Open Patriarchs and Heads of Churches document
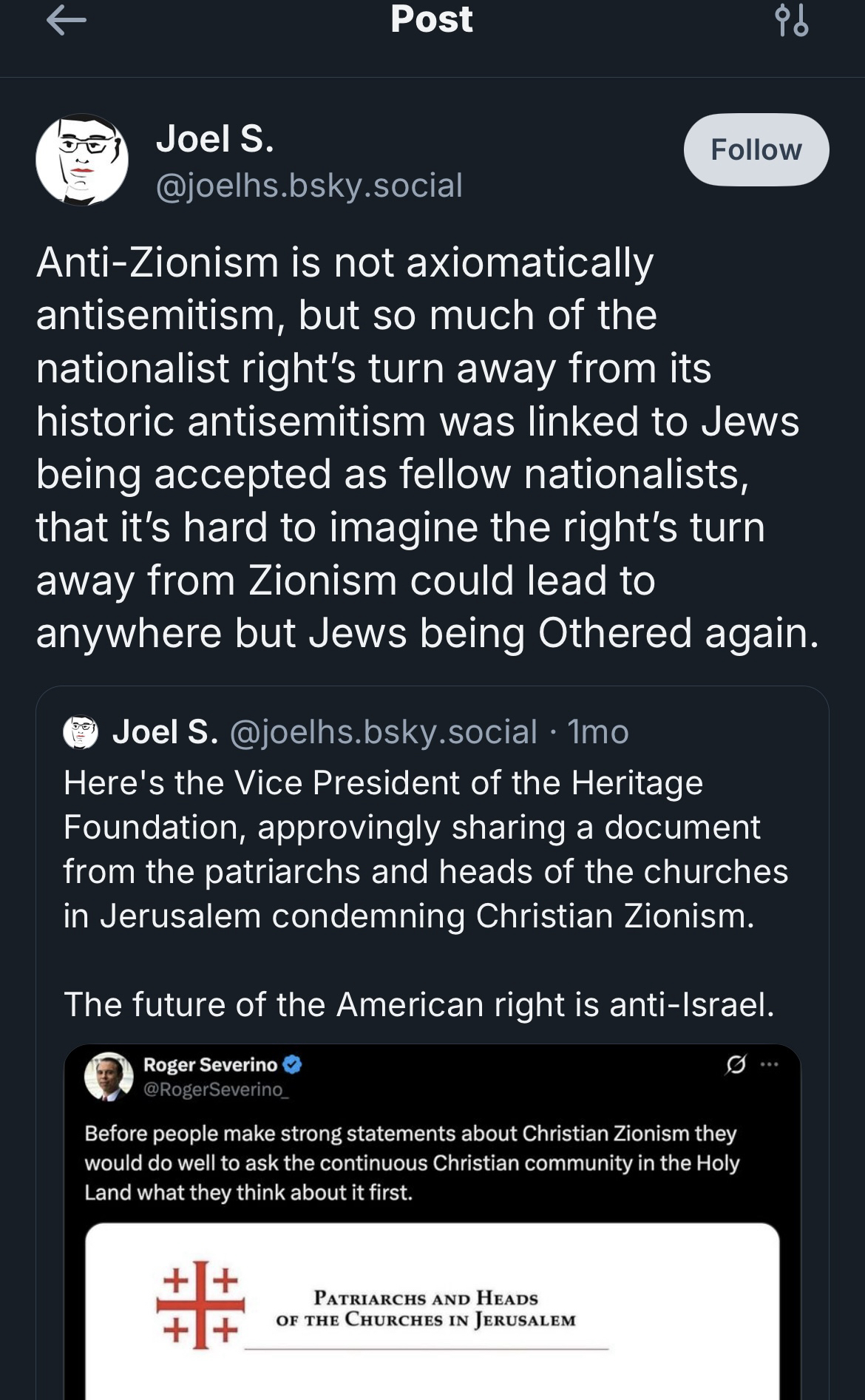Image resolution: width=865 pixels, height=1400 pixels. tap(426, 1310)
